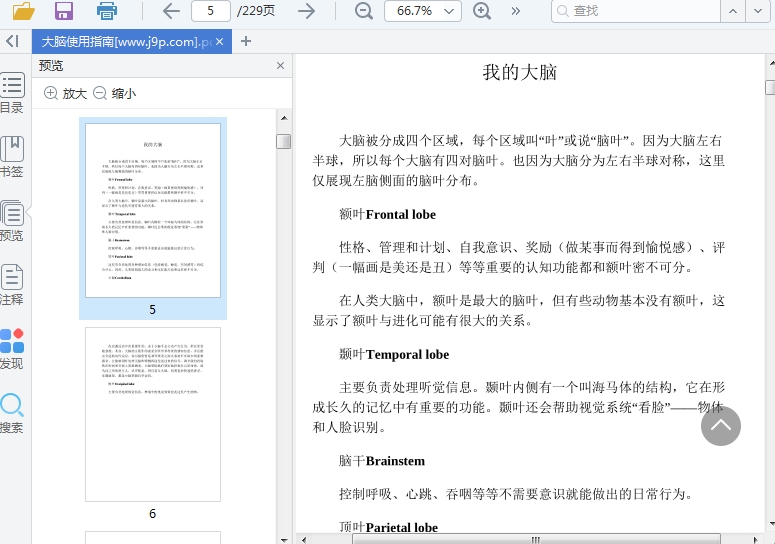Screen dimensions: 775x544
Task: Open the 书签 bookmarks panel
Action: click(12, 157)
